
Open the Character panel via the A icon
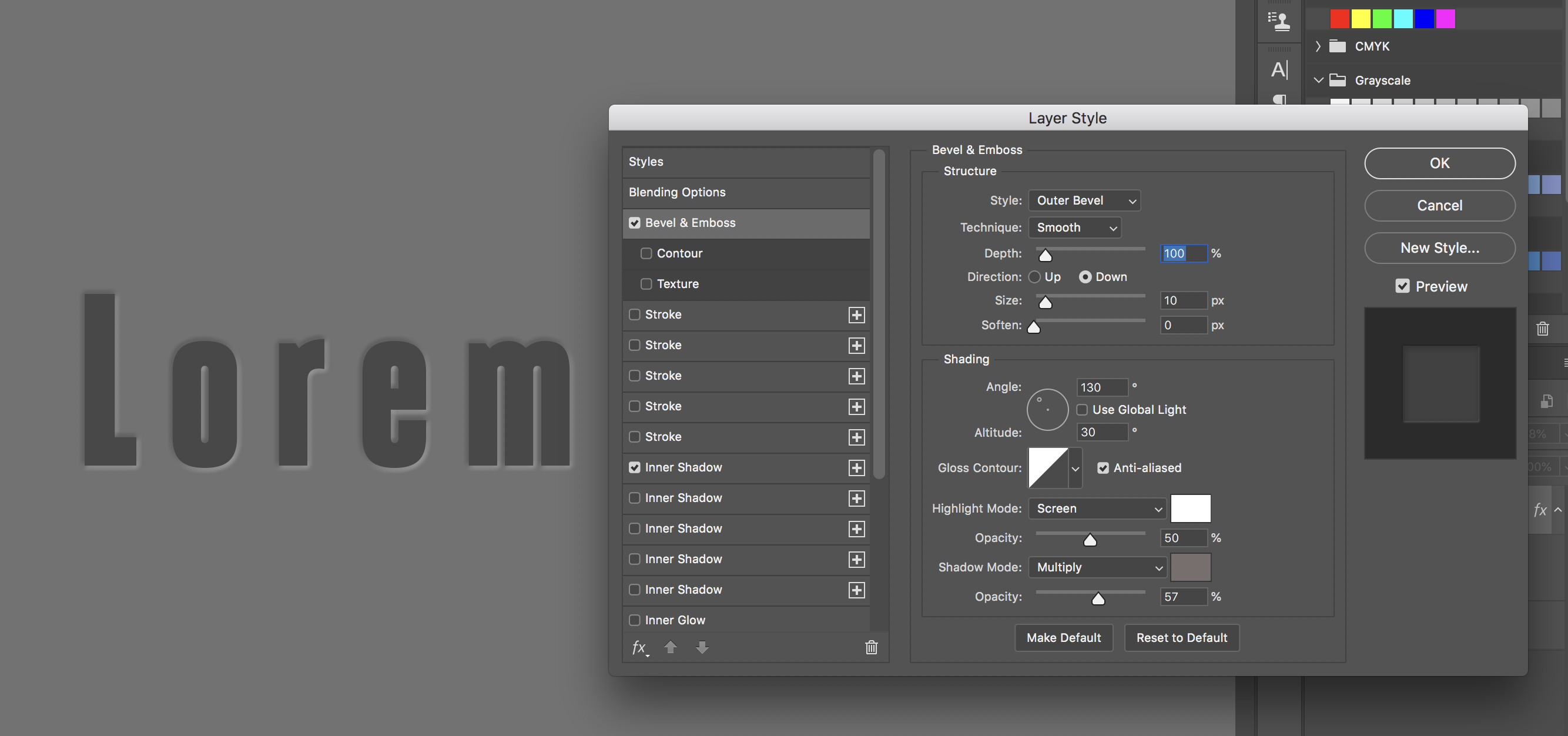coord(1279,69)
